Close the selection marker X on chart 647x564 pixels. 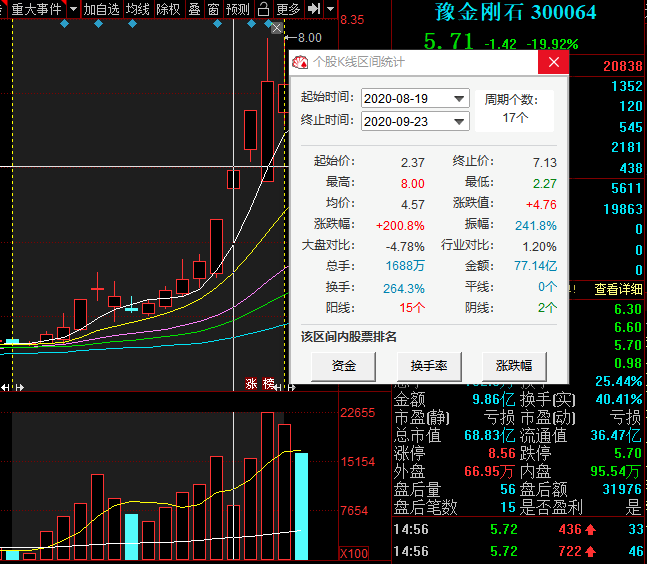pos(277,29)
